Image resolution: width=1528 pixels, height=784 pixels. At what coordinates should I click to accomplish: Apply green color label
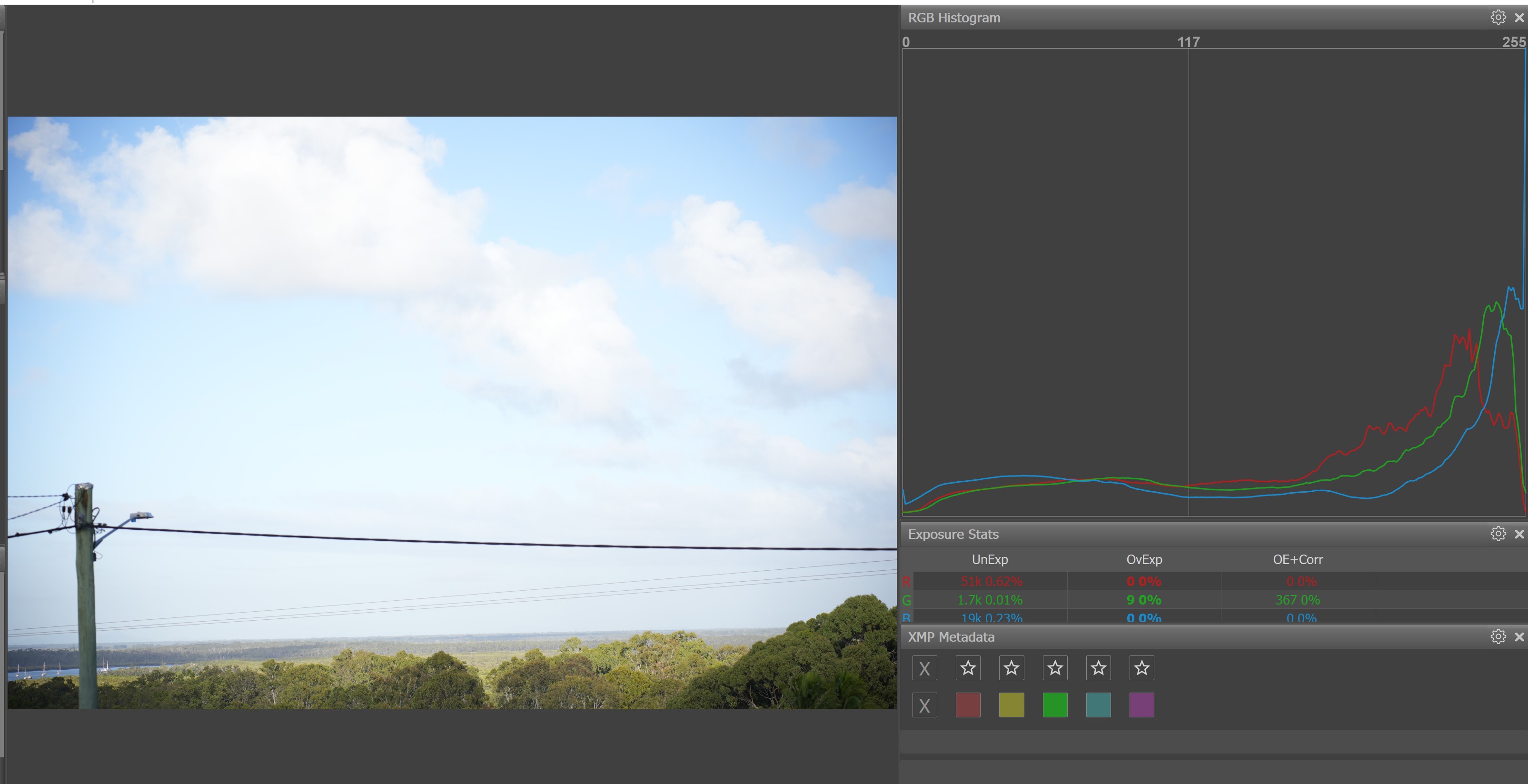click(x=1055, y=705)
